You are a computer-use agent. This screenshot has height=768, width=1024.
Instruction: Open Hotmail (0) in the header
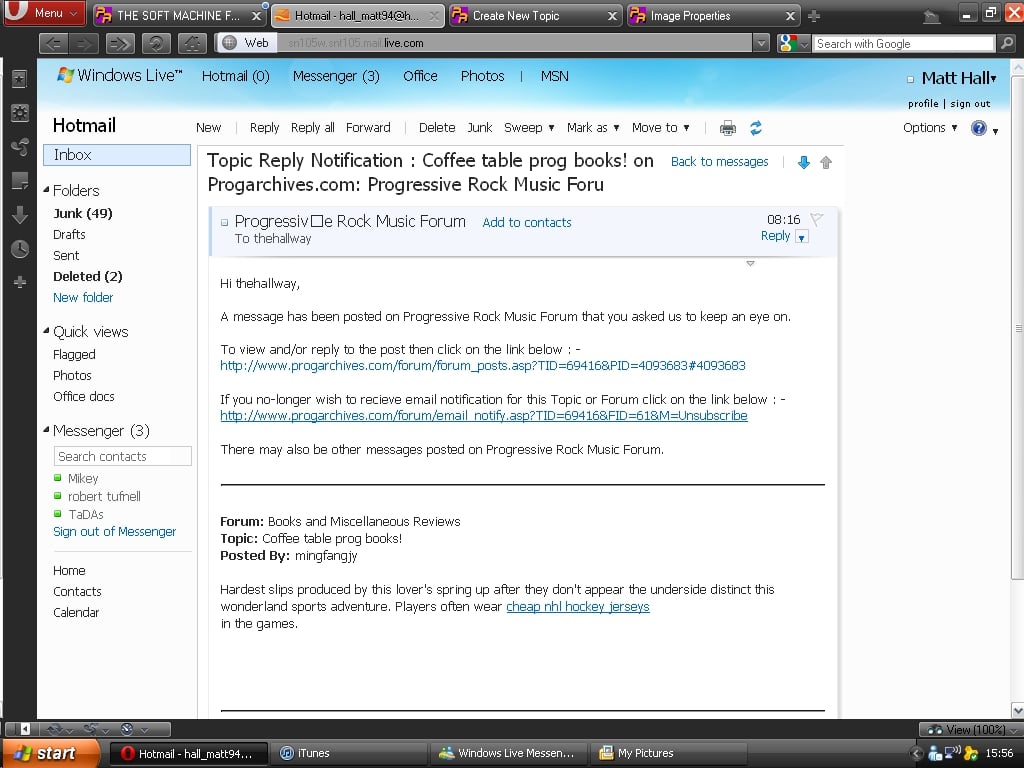pos(235,76)
